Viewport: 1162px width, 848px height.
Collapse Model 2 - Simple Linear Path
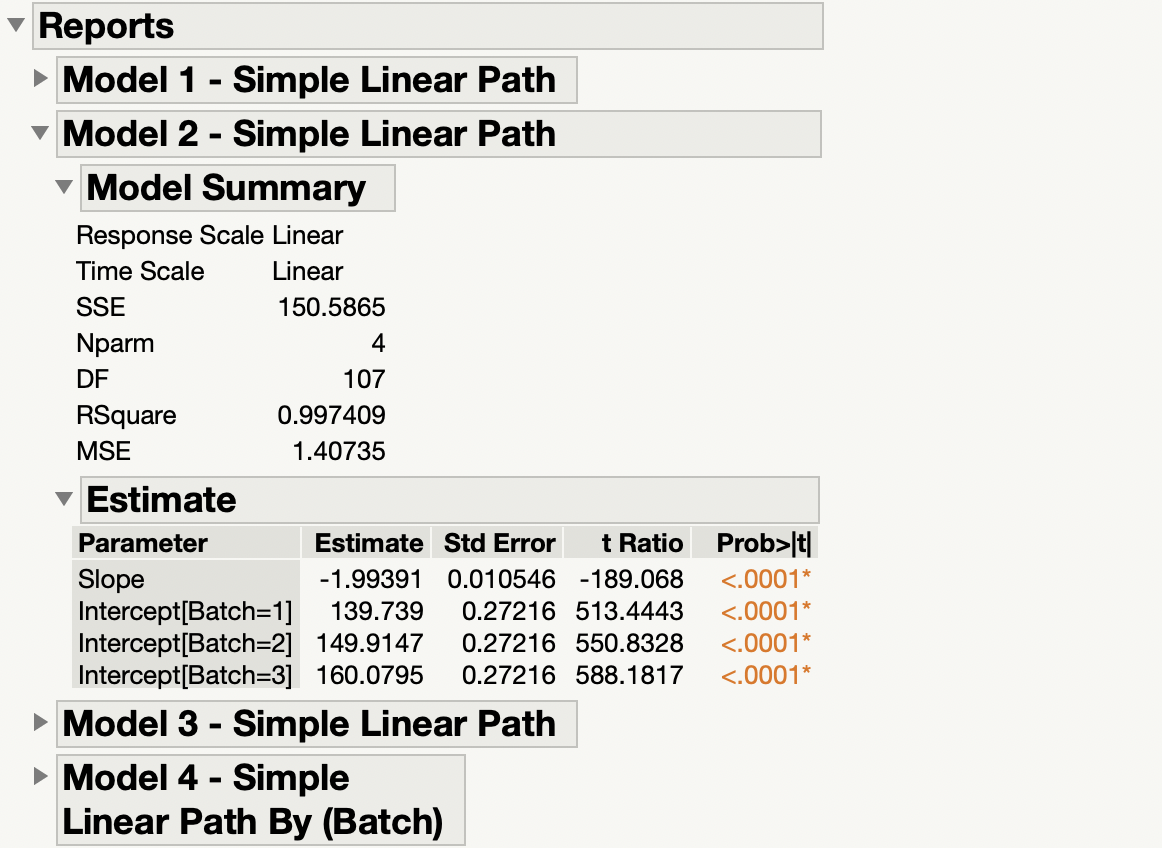40,133
